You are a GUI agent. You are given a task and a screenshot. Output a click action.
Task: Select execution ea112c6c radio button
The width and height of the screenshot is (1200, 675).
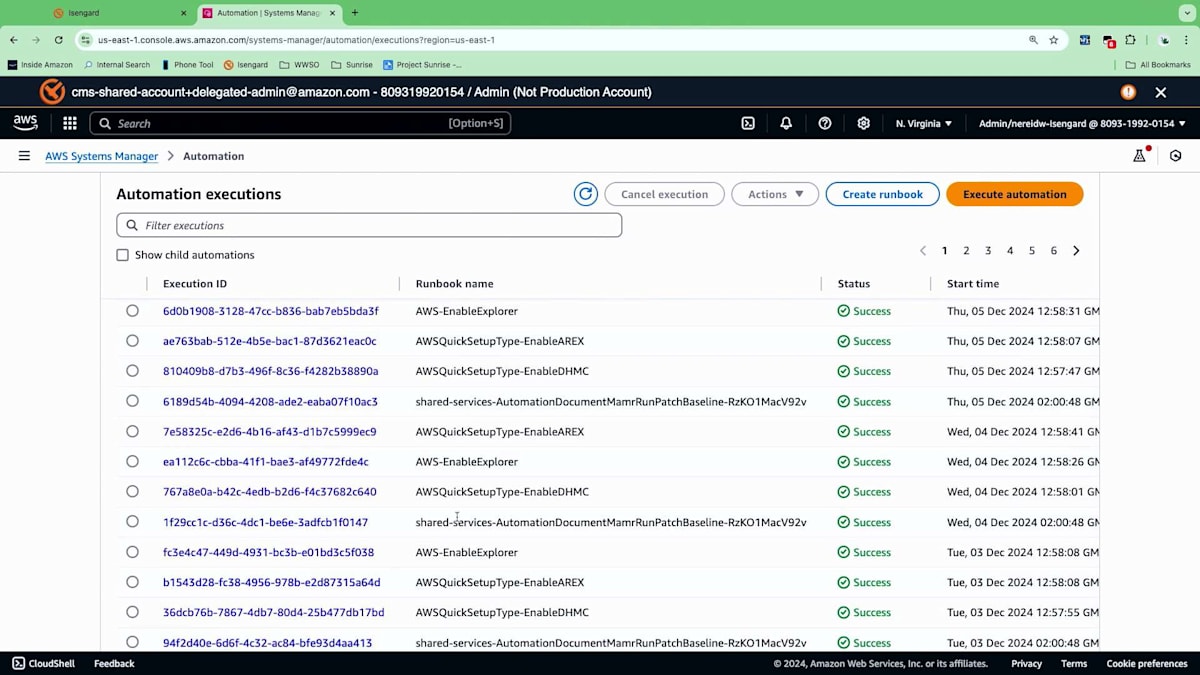(132, 461)
